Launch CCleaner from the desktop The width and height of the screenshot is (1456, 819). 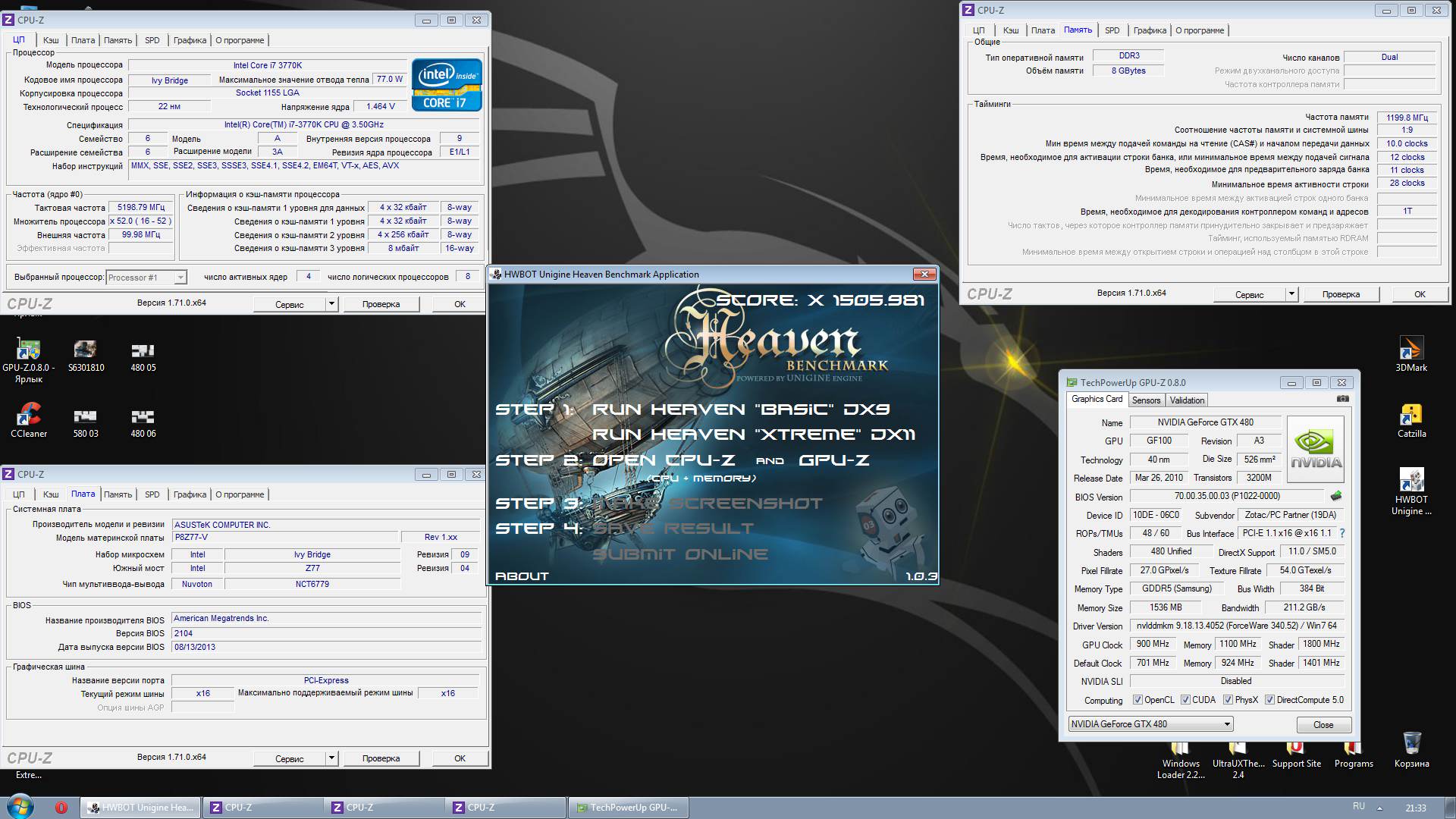pyautogui.click(x=28, y=422)
